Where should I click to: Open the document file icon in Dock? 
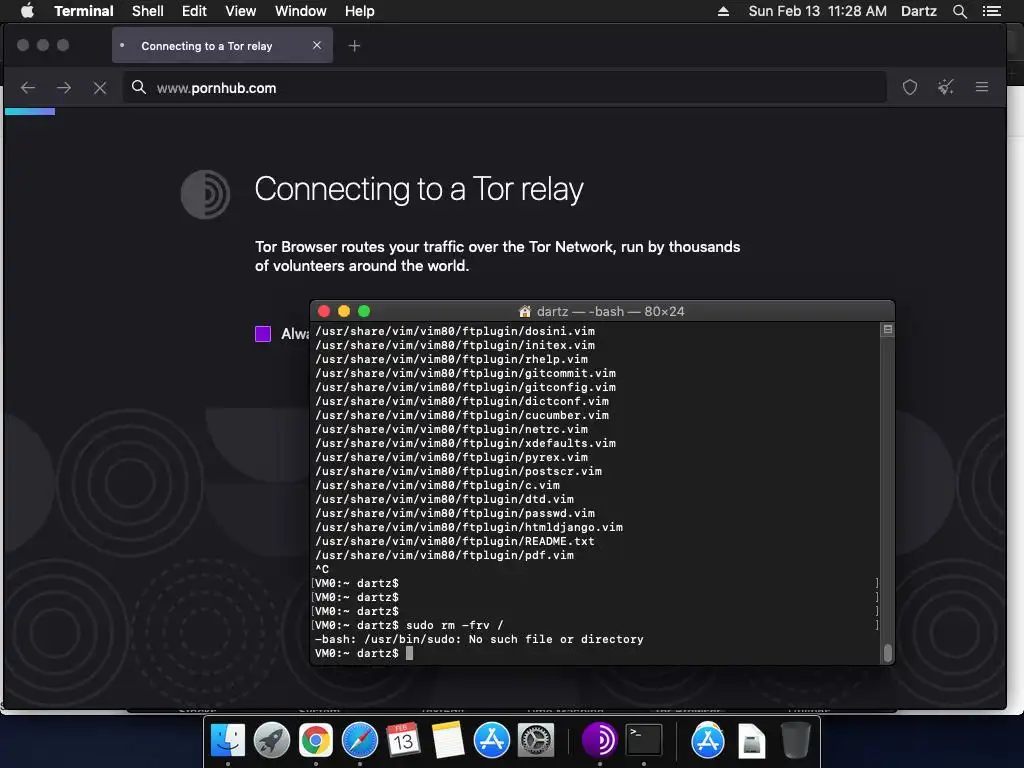tap(752, 741)
